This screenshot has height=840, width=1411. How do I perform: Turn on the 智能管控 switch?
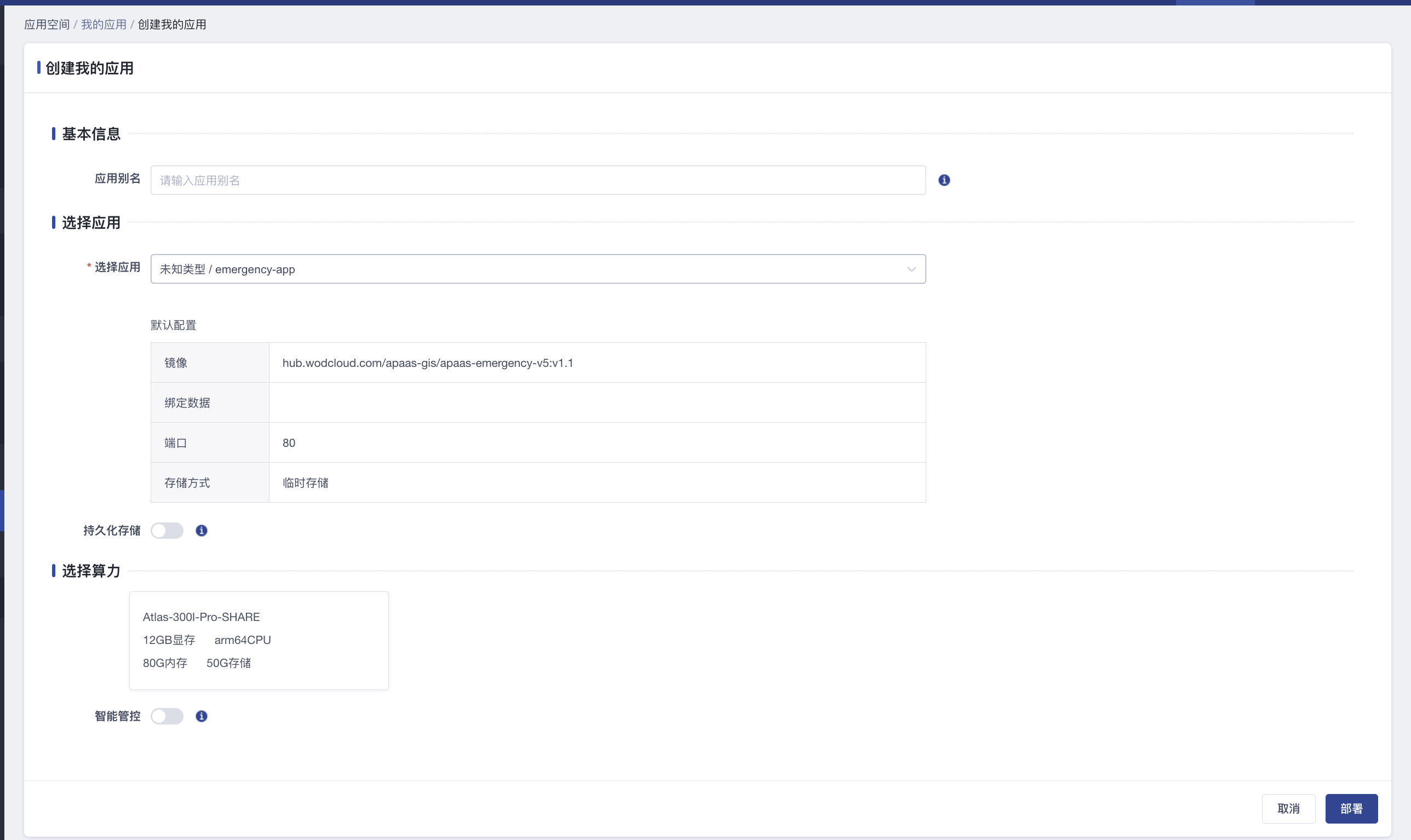(167, 716)
